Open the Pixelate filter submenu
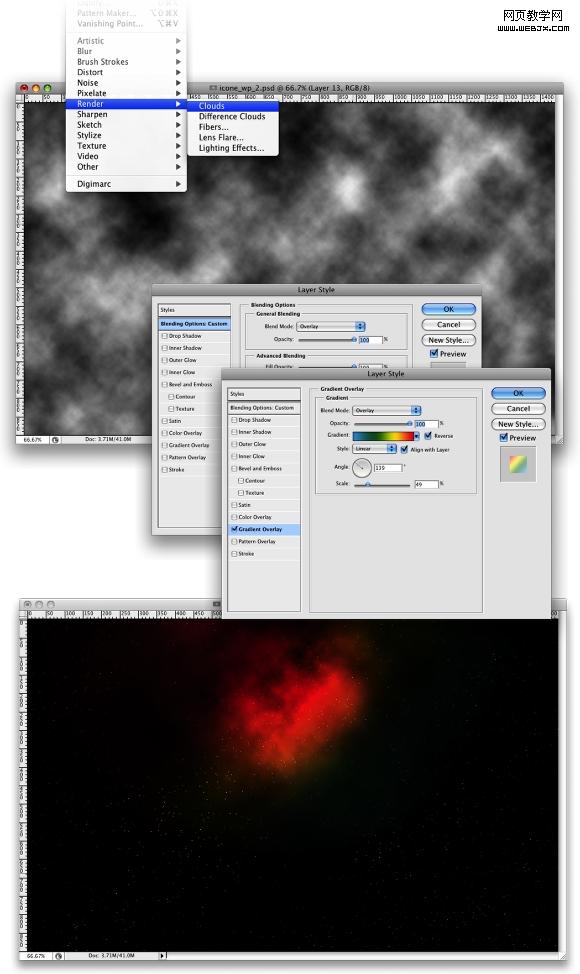 point(126,93)
